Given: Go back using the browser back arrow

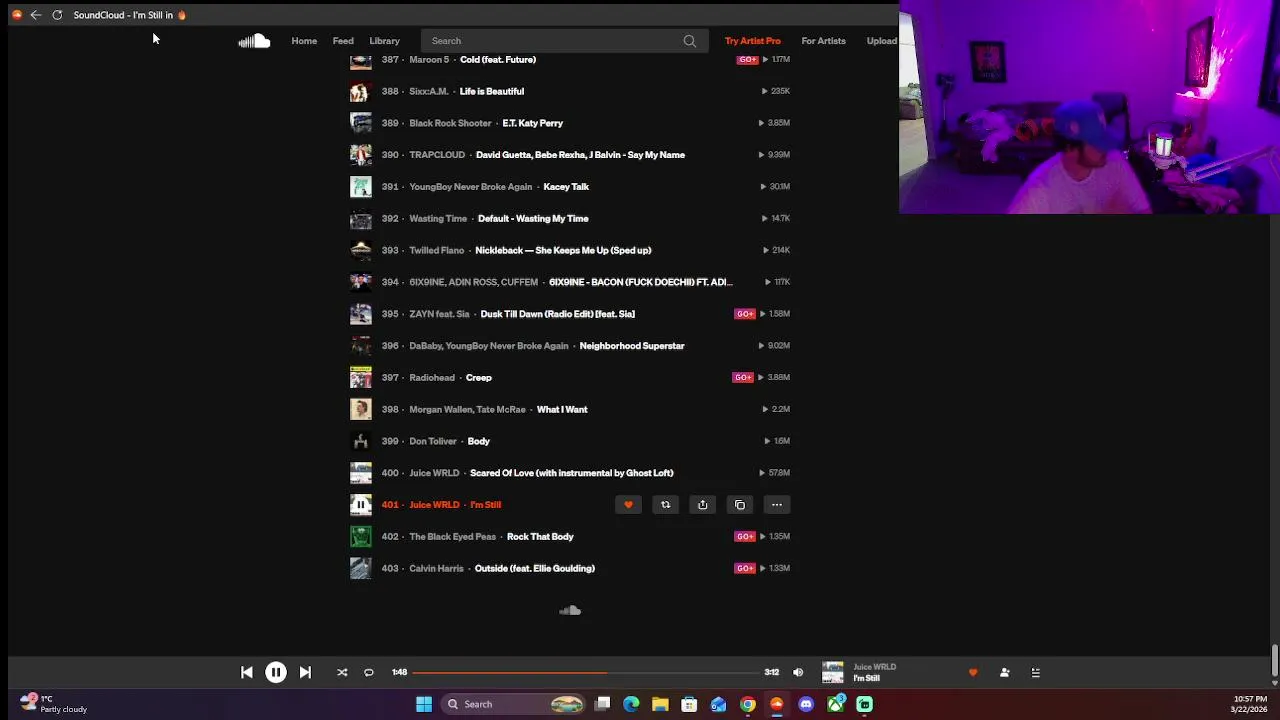Looking at the screenshot, I should coord(36,15).
